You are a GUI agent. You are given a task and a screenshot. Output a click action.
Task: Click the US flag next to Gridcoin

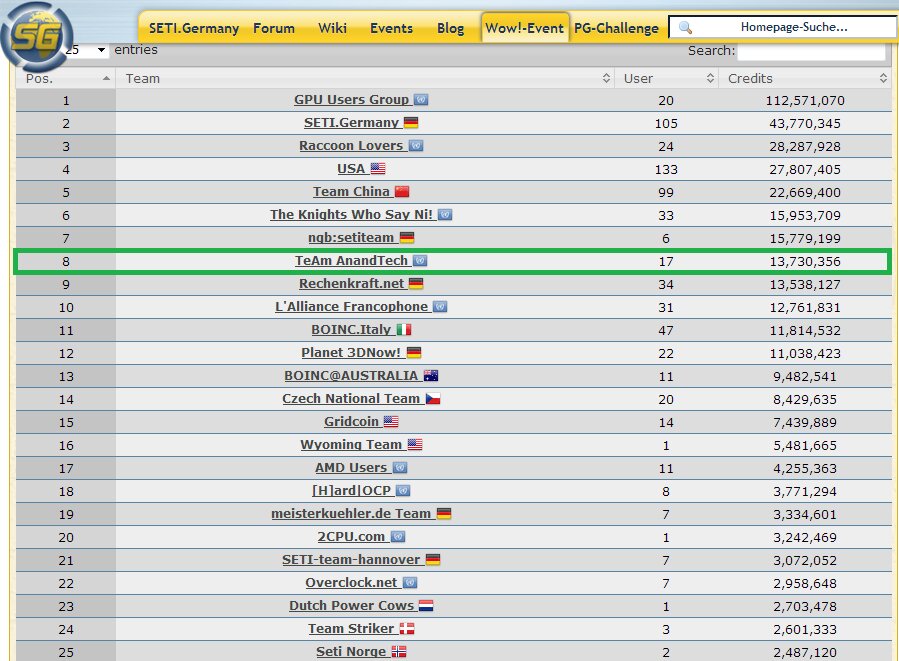coord(391,421)
